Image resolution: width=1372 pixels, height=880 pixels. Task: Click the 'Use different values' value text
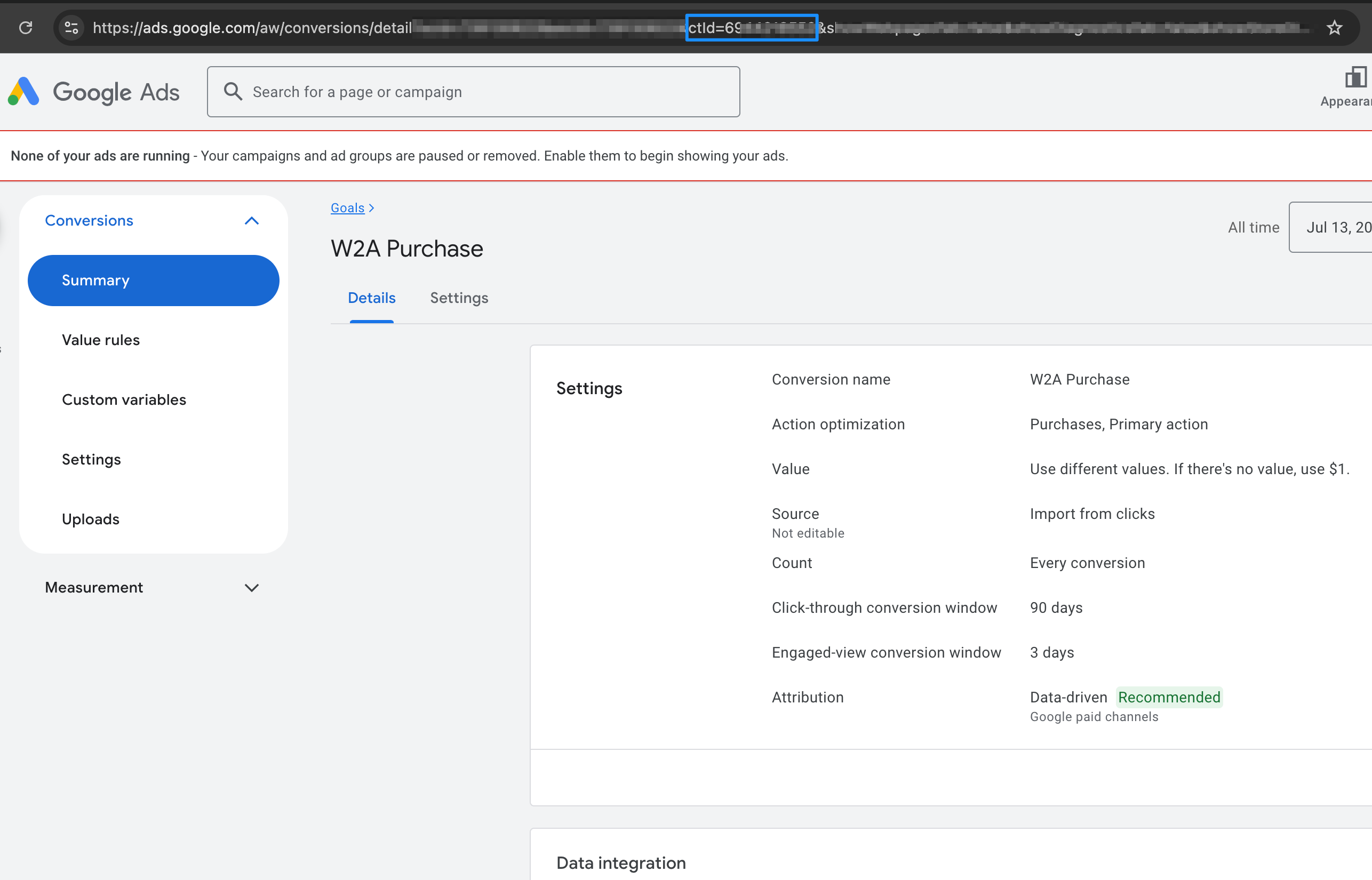point(1190,469)
